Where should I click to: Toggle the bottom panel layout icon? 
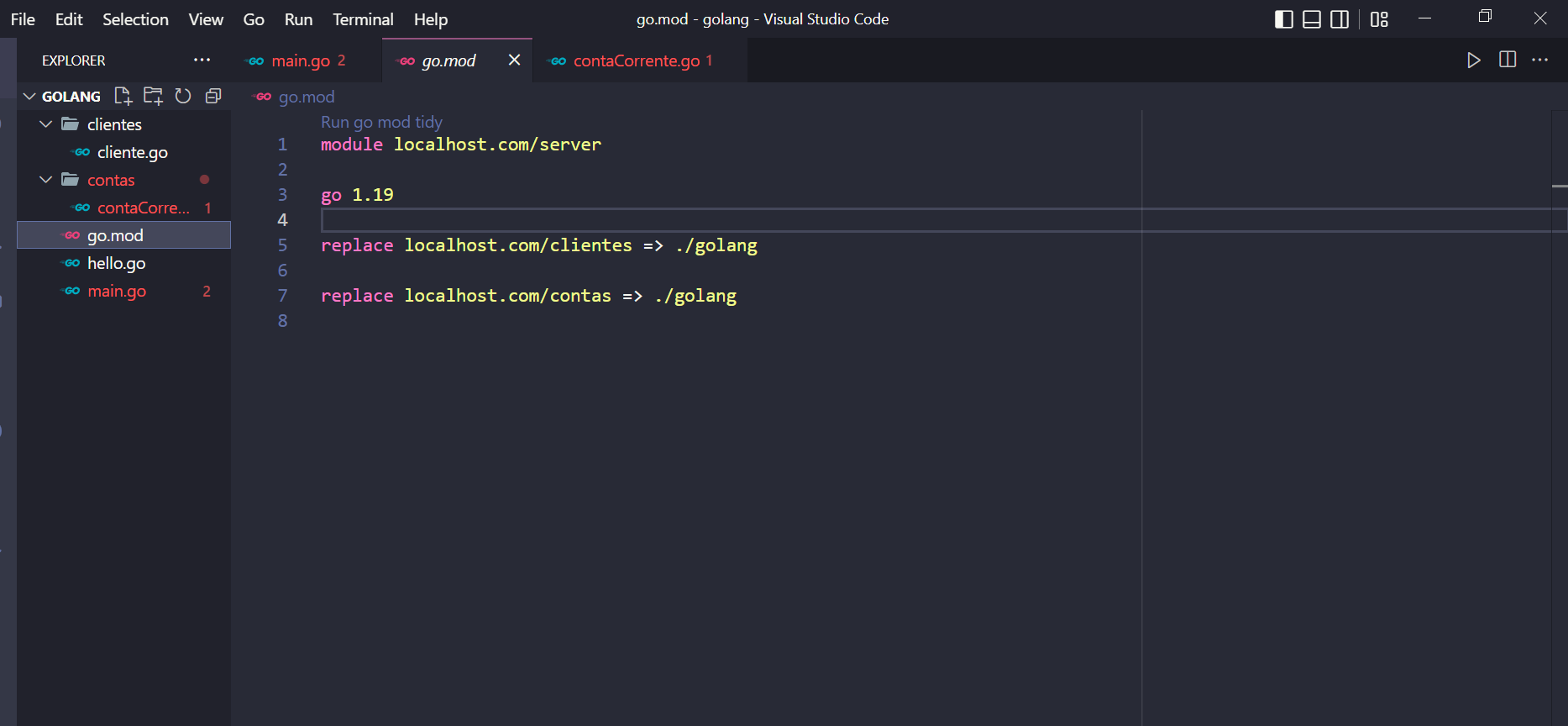1312,18
